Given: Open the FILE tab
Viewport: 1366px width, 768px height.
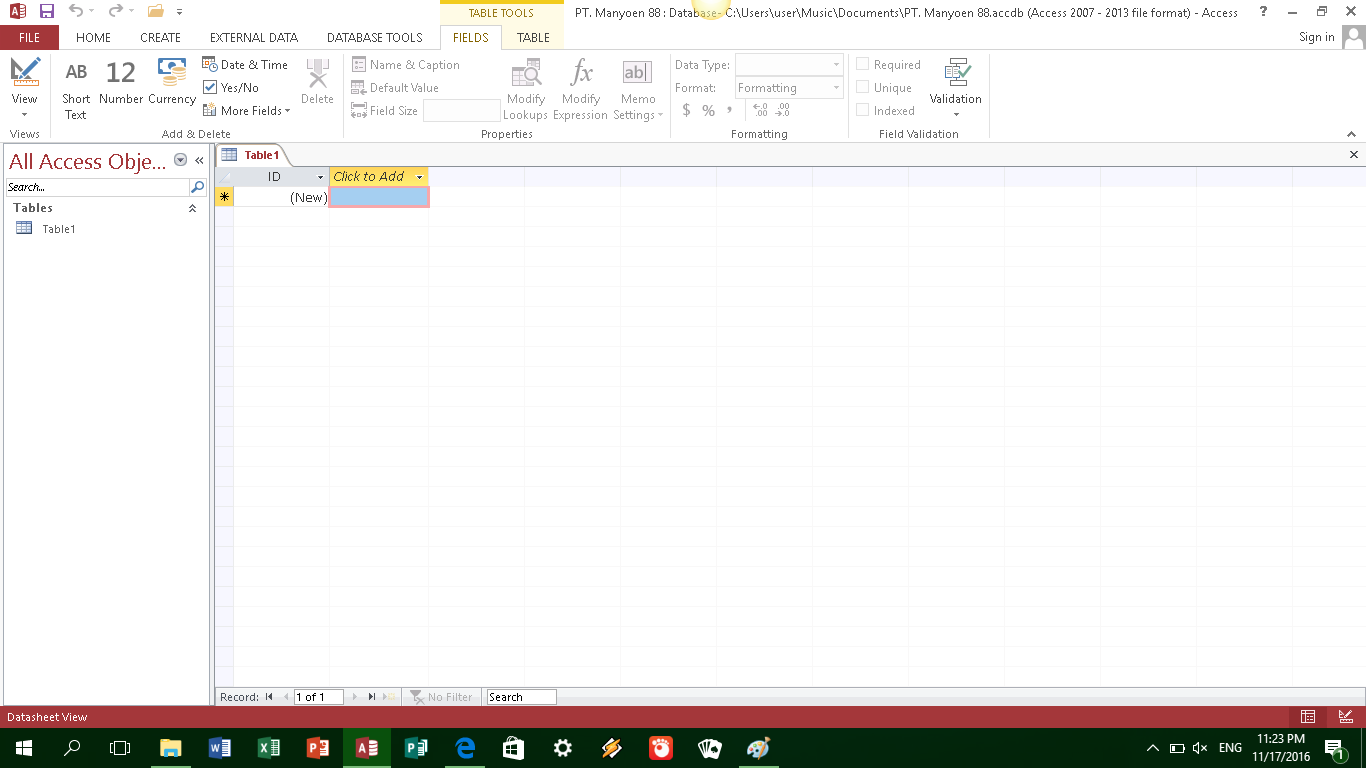Looking at the screenshot, I should coord(29,38).
